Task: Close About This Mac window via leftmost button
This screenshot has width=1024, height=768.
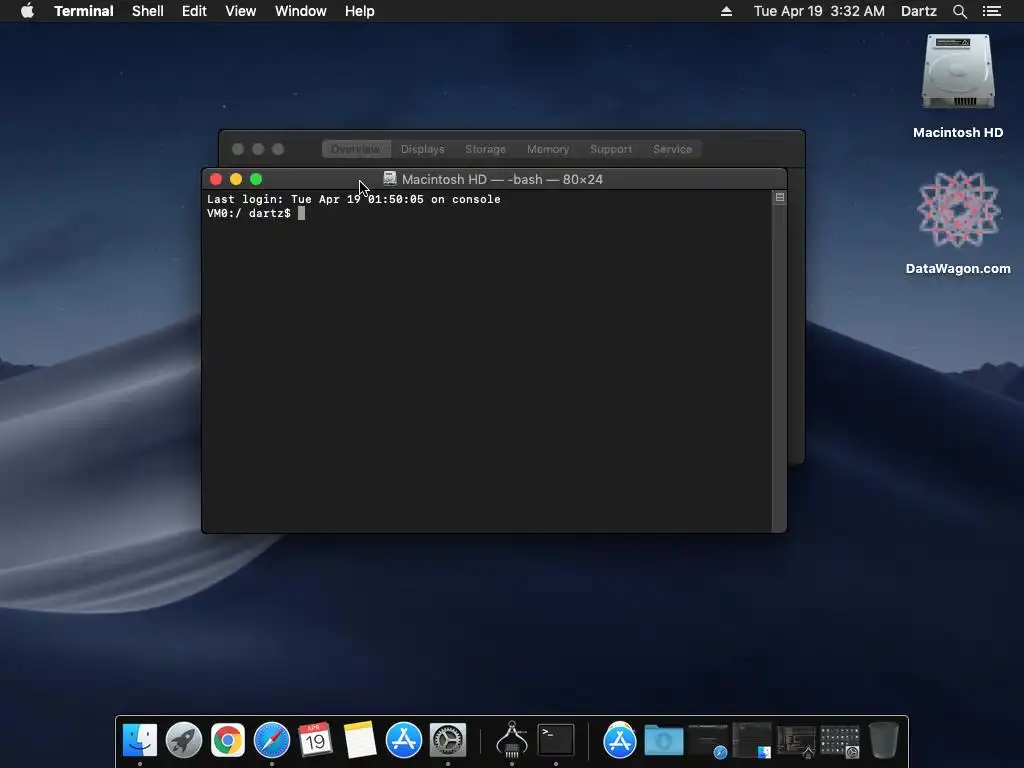Action: coord(238,149)
